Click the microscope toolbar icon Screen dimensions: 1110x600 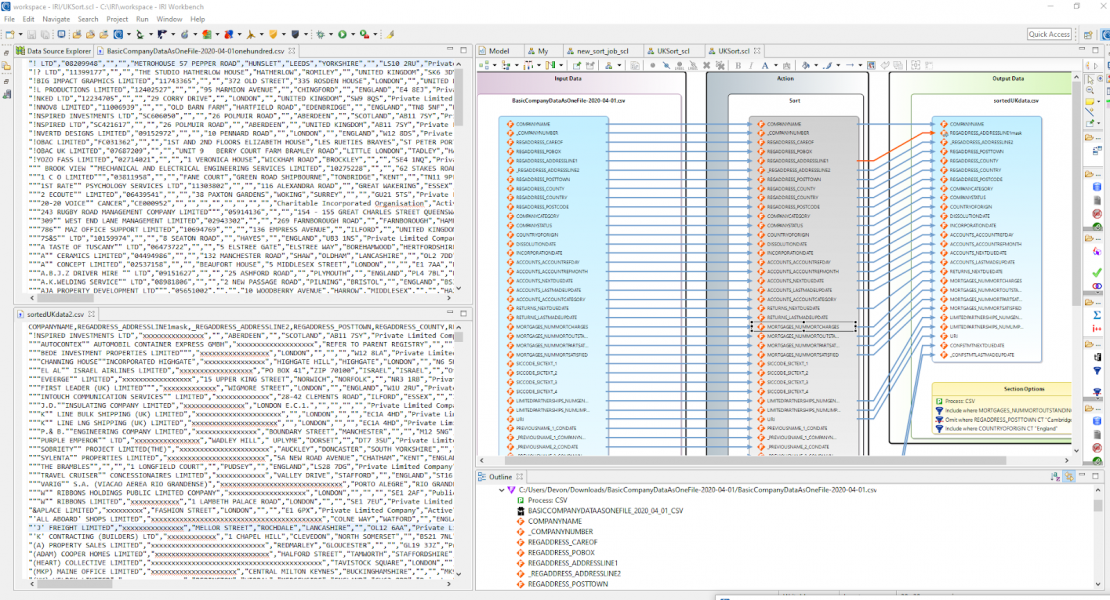pyautogui.click(x=139, y=34)
